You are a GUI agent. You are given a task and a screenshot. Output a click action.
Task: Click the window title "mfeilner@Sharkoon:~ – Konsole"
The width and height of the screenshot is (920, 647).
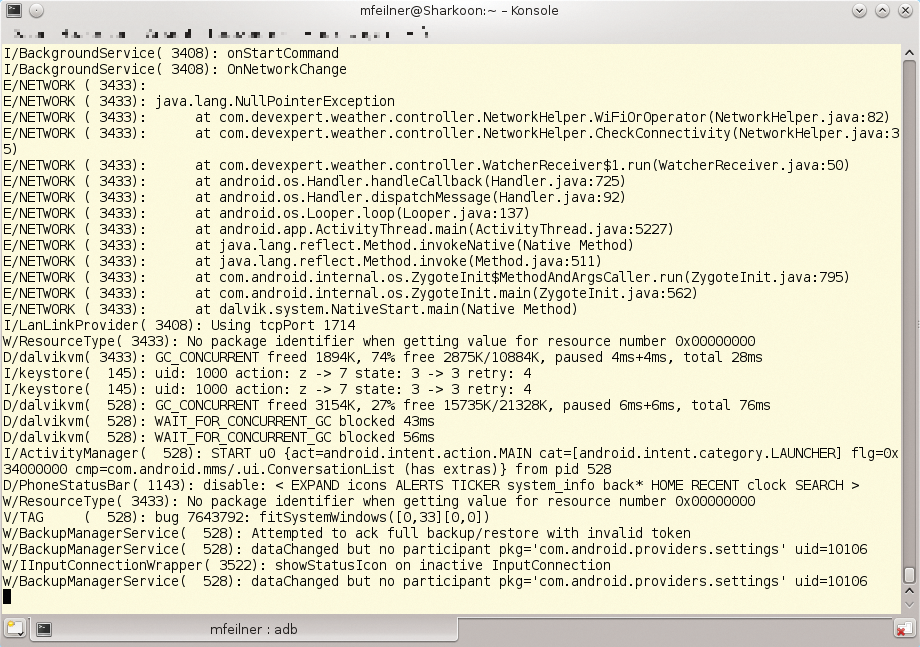(x=459, y=11)
